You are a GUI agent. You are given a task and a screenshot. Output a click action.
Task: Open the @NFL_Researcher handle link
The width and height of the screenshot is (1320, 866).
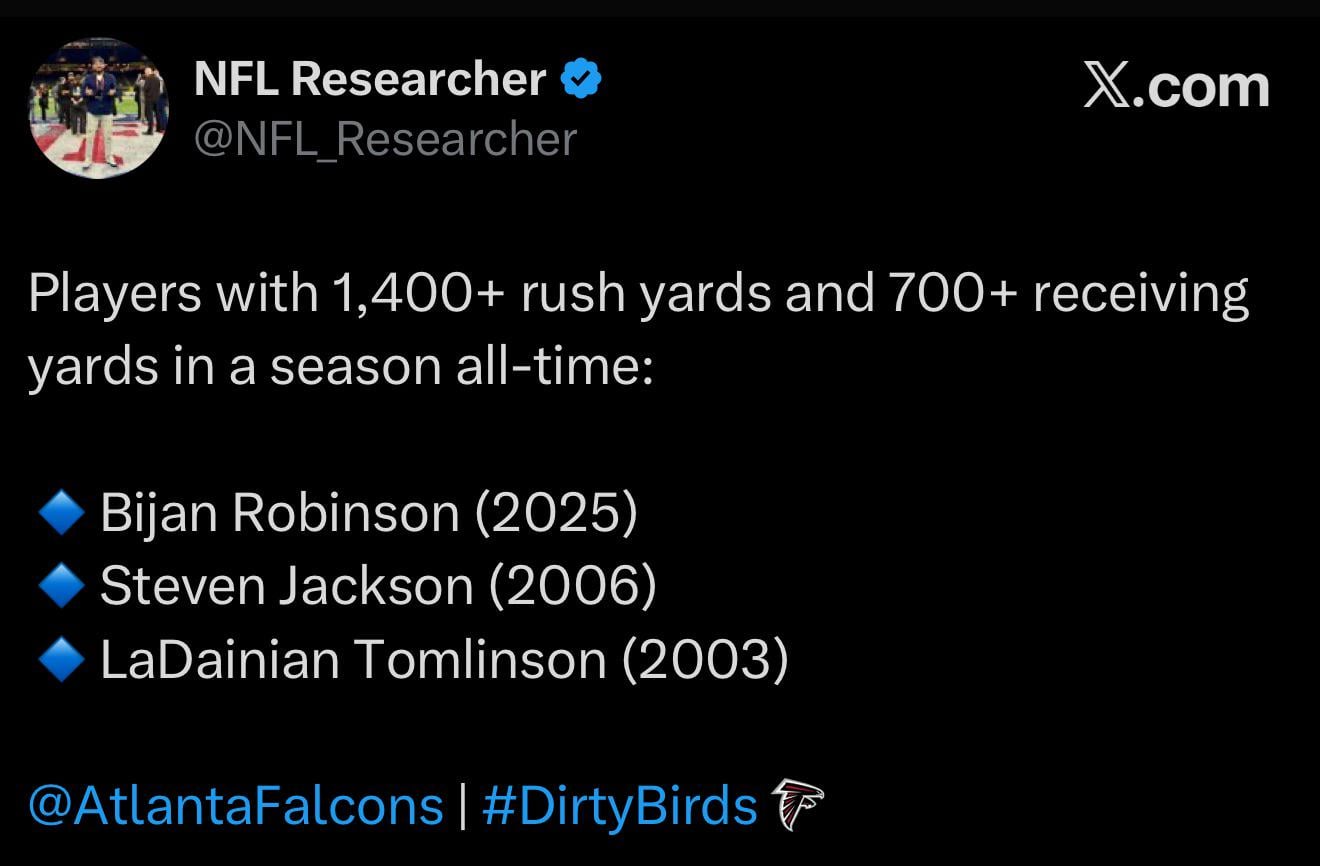385,139
